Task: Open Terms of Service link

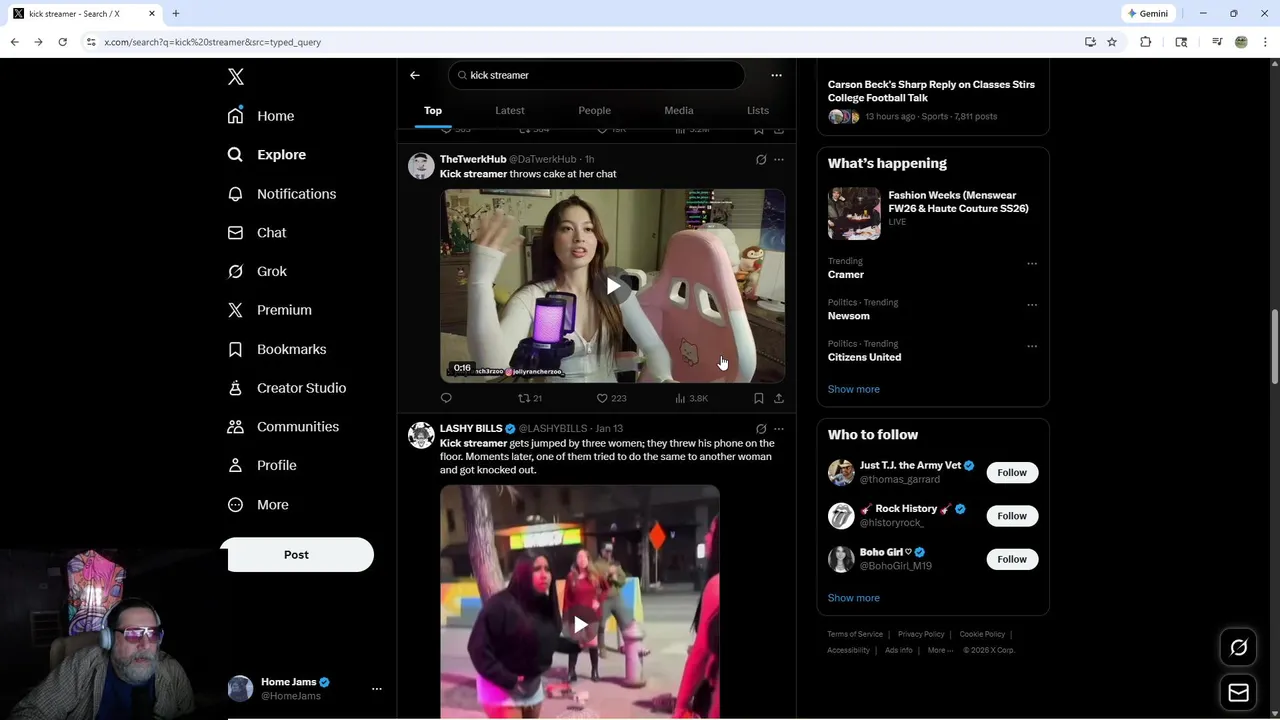Action: (855, 634)
